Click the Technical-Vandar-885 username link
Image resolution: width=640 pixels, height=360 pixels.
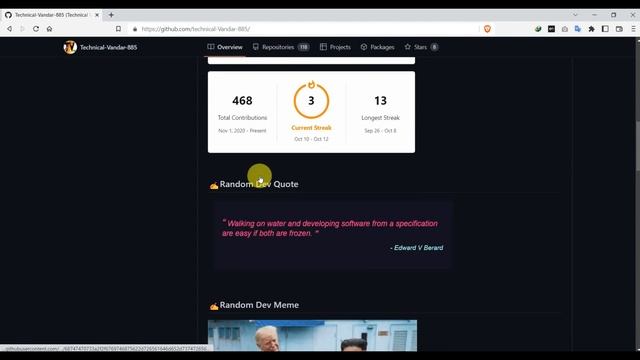coord(109,47)
